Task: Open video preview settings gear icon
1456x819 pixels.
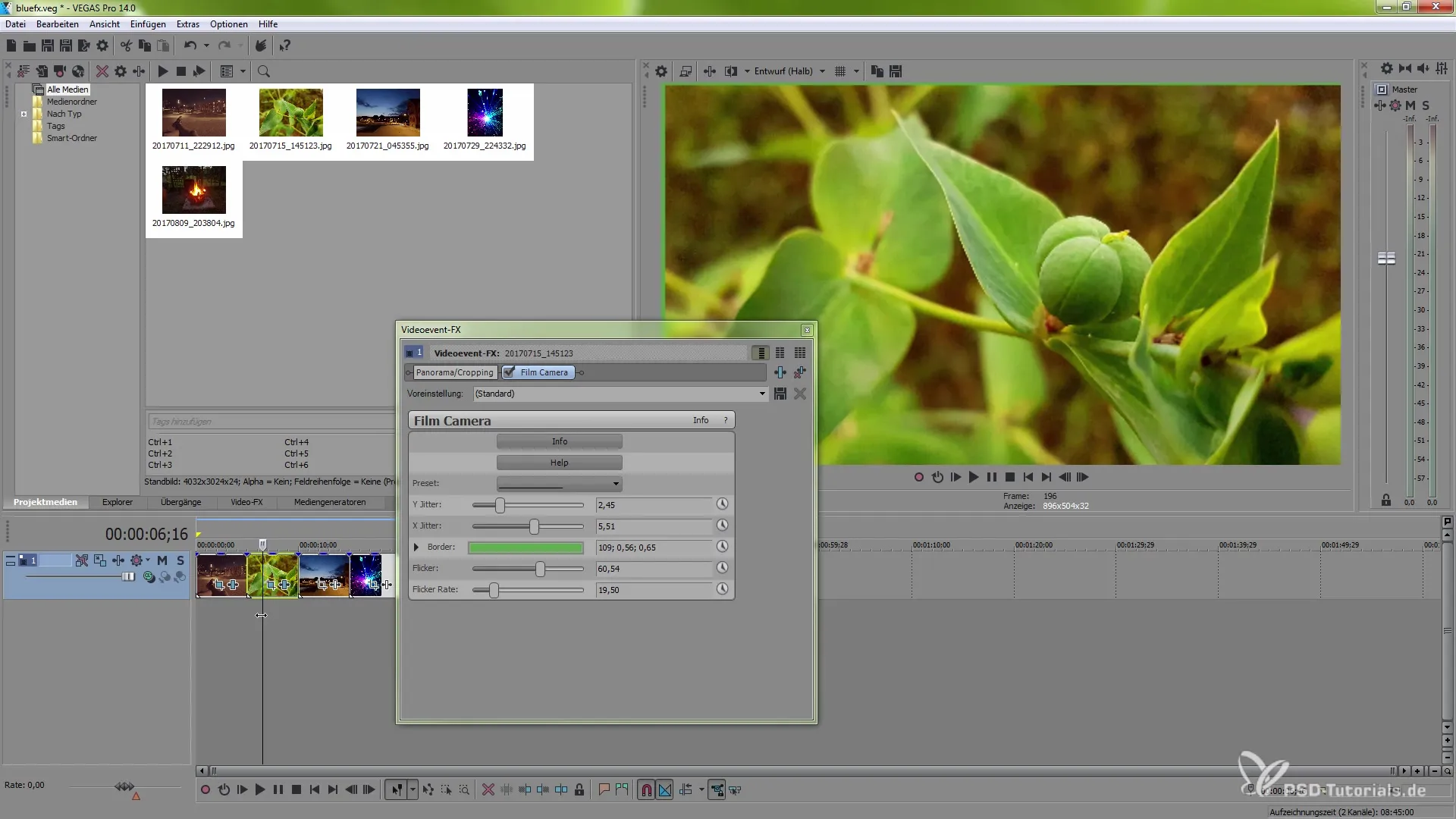Action: 661,71
